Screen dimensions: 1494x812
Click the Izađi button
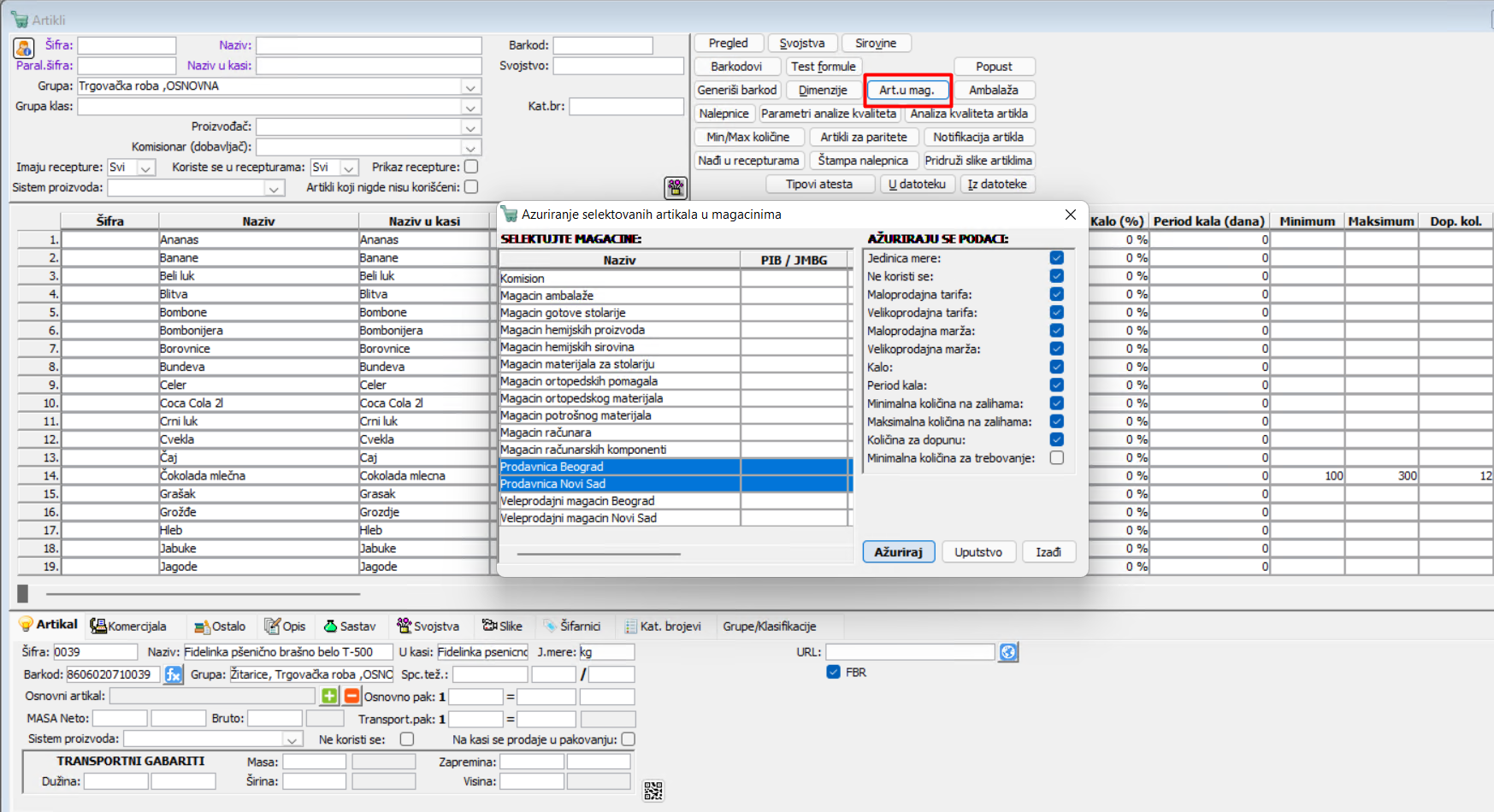coord(1048,552)
